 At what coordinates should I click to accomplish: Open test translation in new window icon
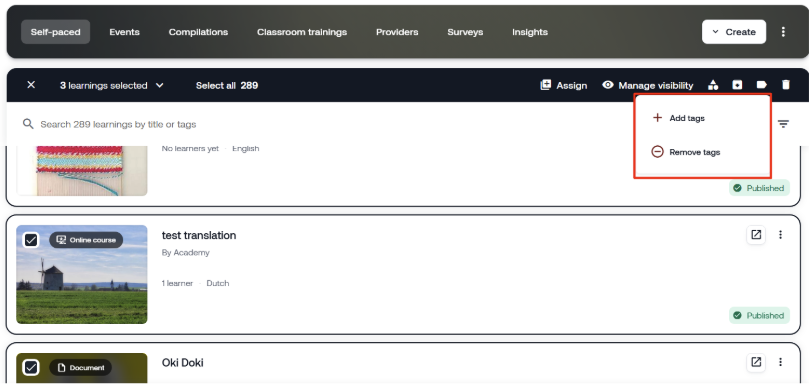(756, 235)
